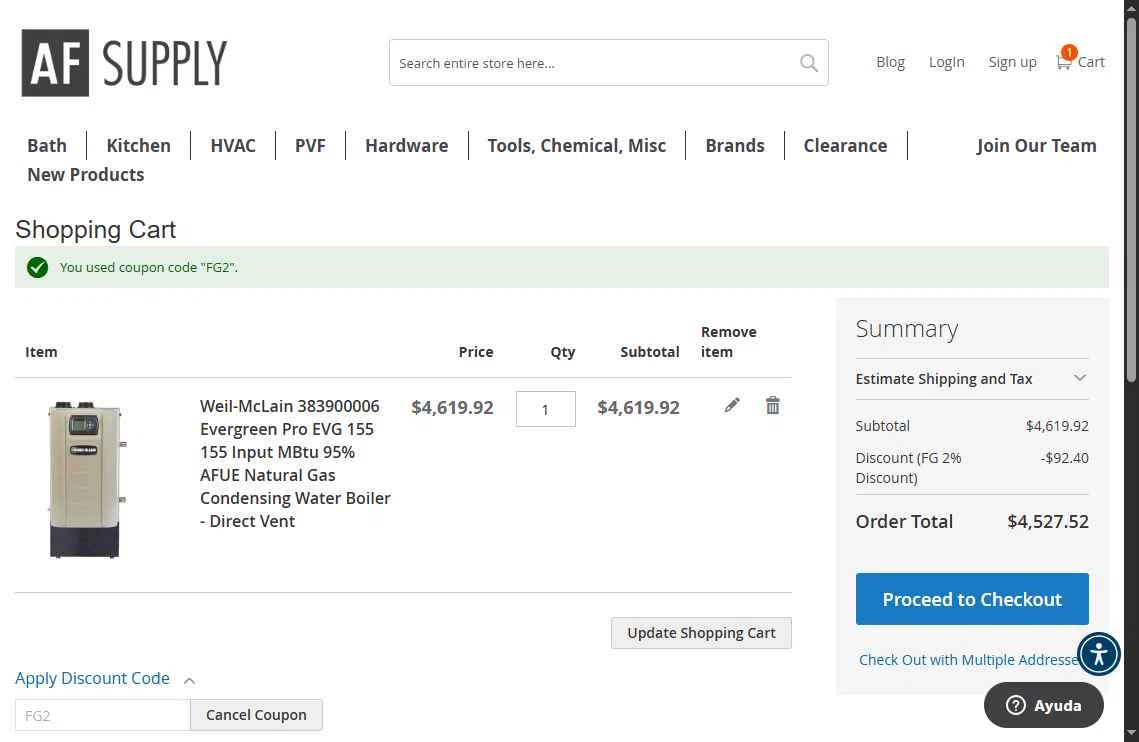
Task: Click the discount amount -$92.40
Action: (x=1064, y=458)
